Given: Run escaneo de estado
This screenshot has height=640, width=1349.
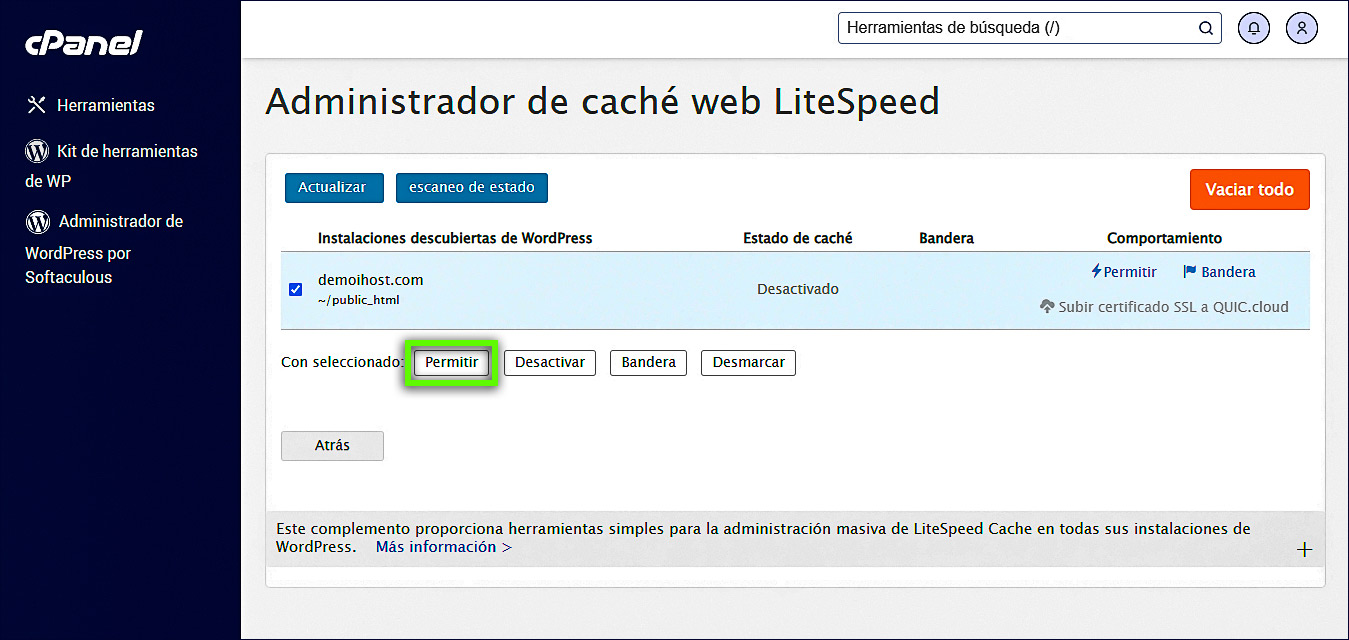Looking at the screenshot, I should [x=471, y=187].
